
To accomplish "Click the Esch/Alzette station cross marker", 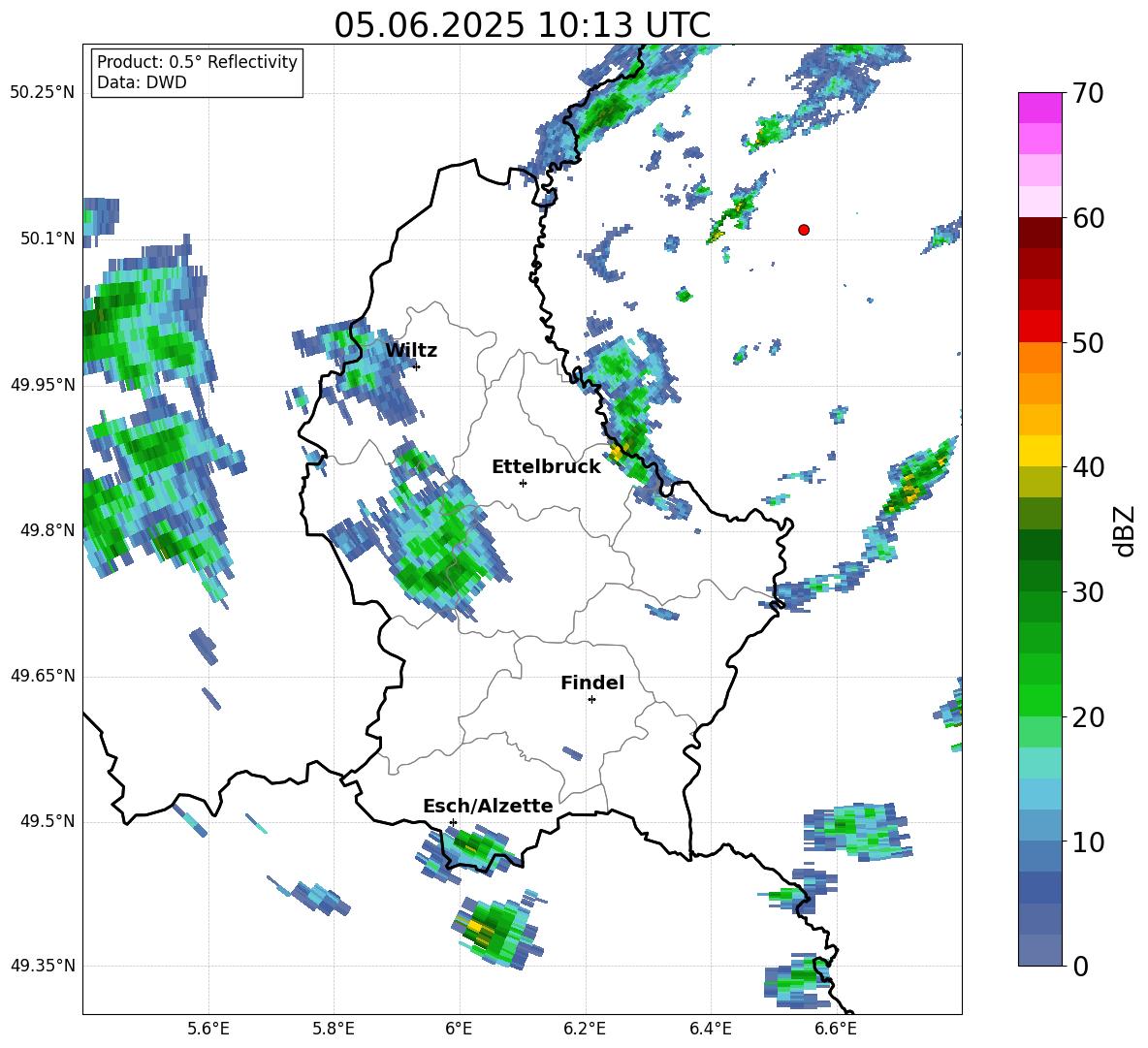I will [x=453, y=822].
